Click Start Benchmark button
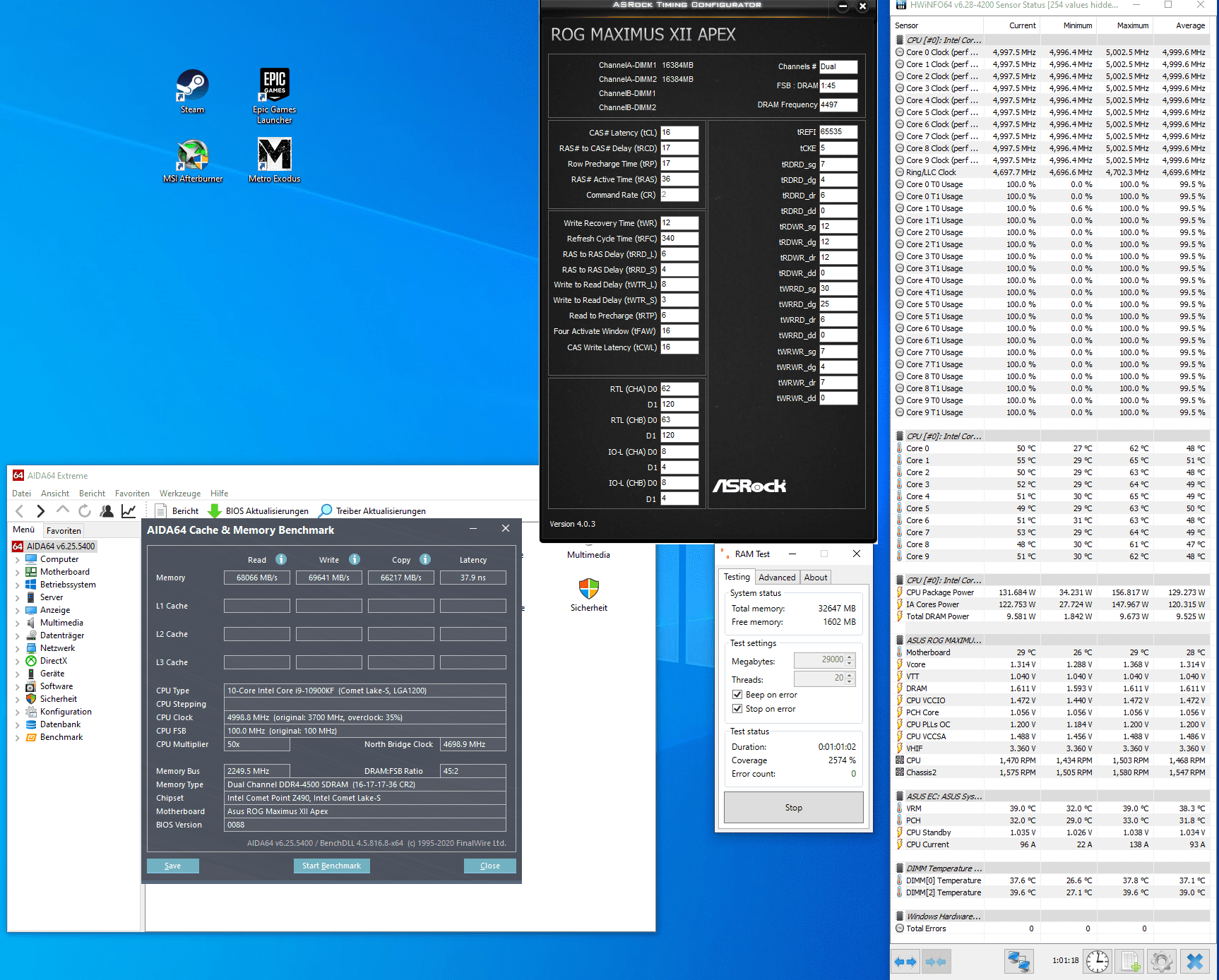 tap(331, 866)
